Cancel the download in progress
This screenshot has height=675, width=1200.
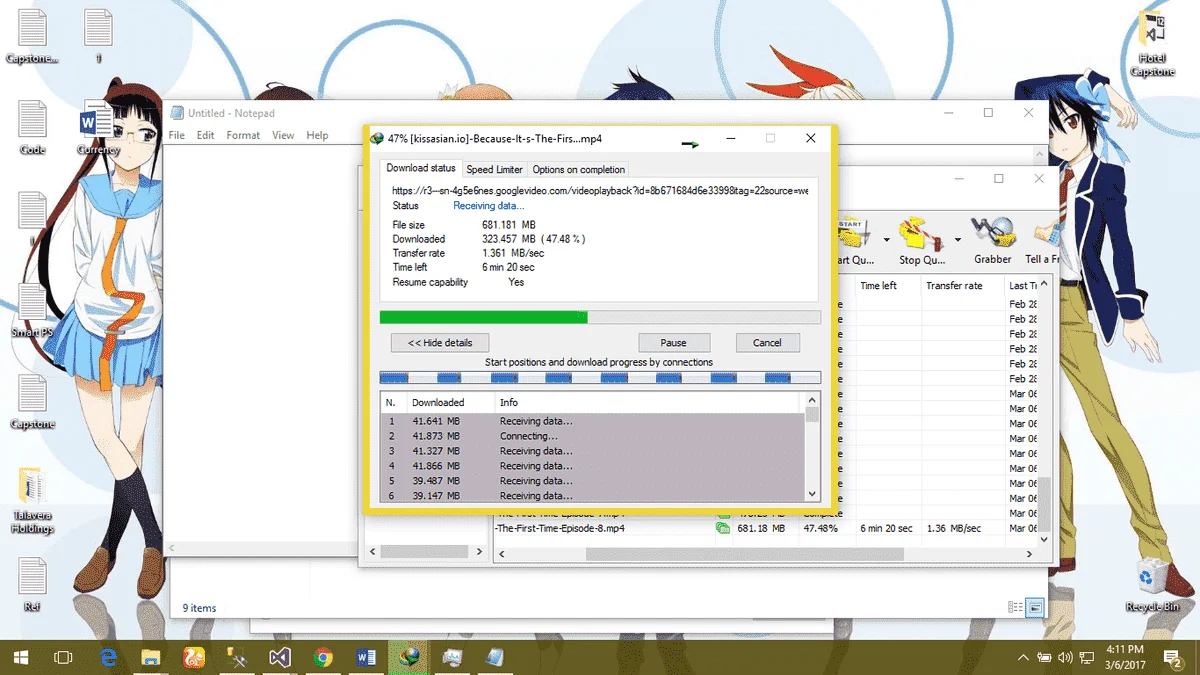[x=767, y=342]
